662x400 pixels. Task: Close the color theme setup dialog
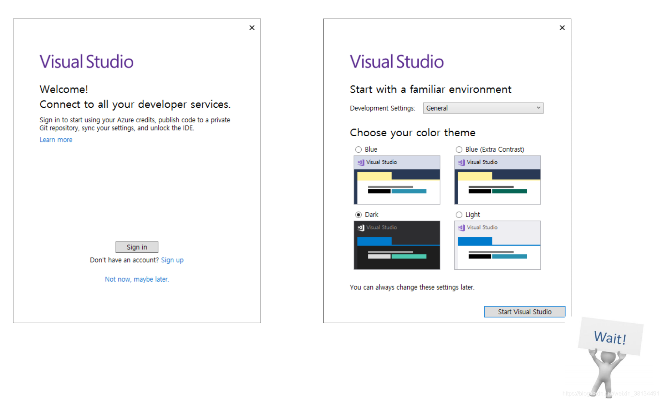(562, 27)
